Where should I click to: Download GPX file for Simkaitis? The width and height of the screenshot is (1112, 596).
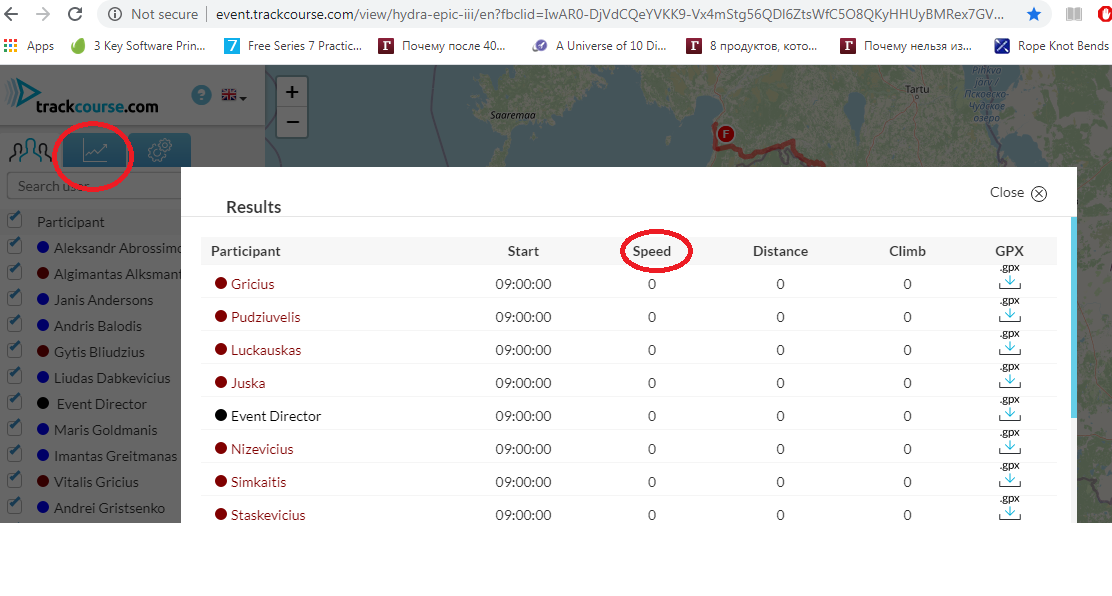coord(1010,475)
